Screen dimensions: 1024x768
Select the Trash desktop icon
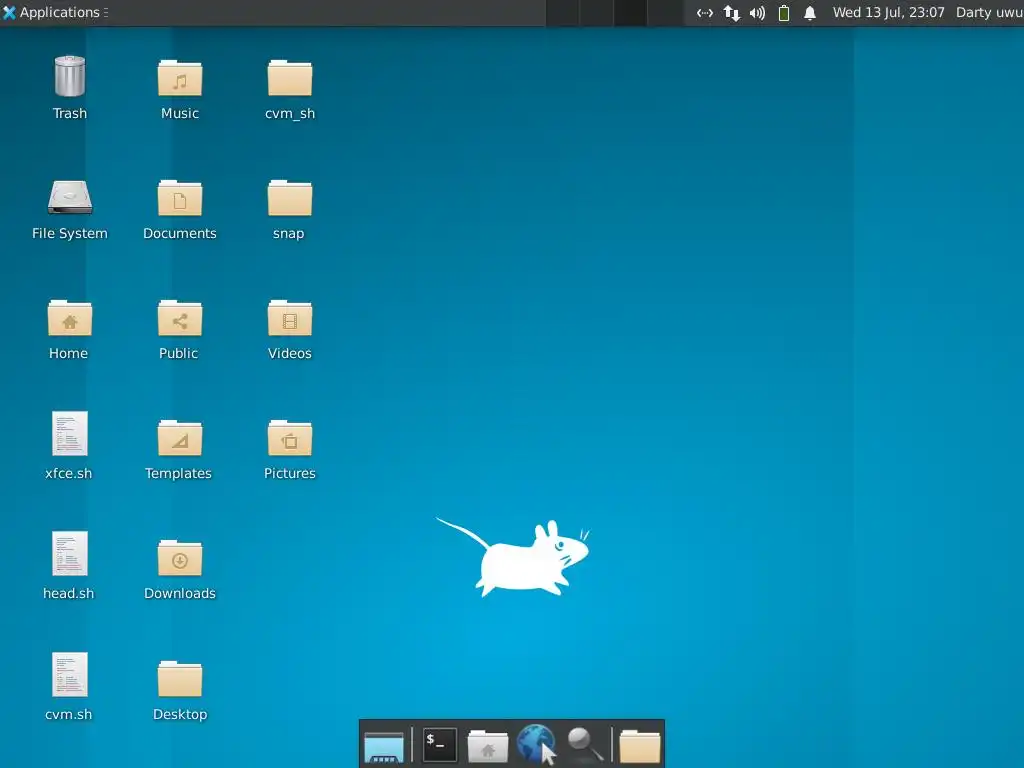(x=70, y=76)
